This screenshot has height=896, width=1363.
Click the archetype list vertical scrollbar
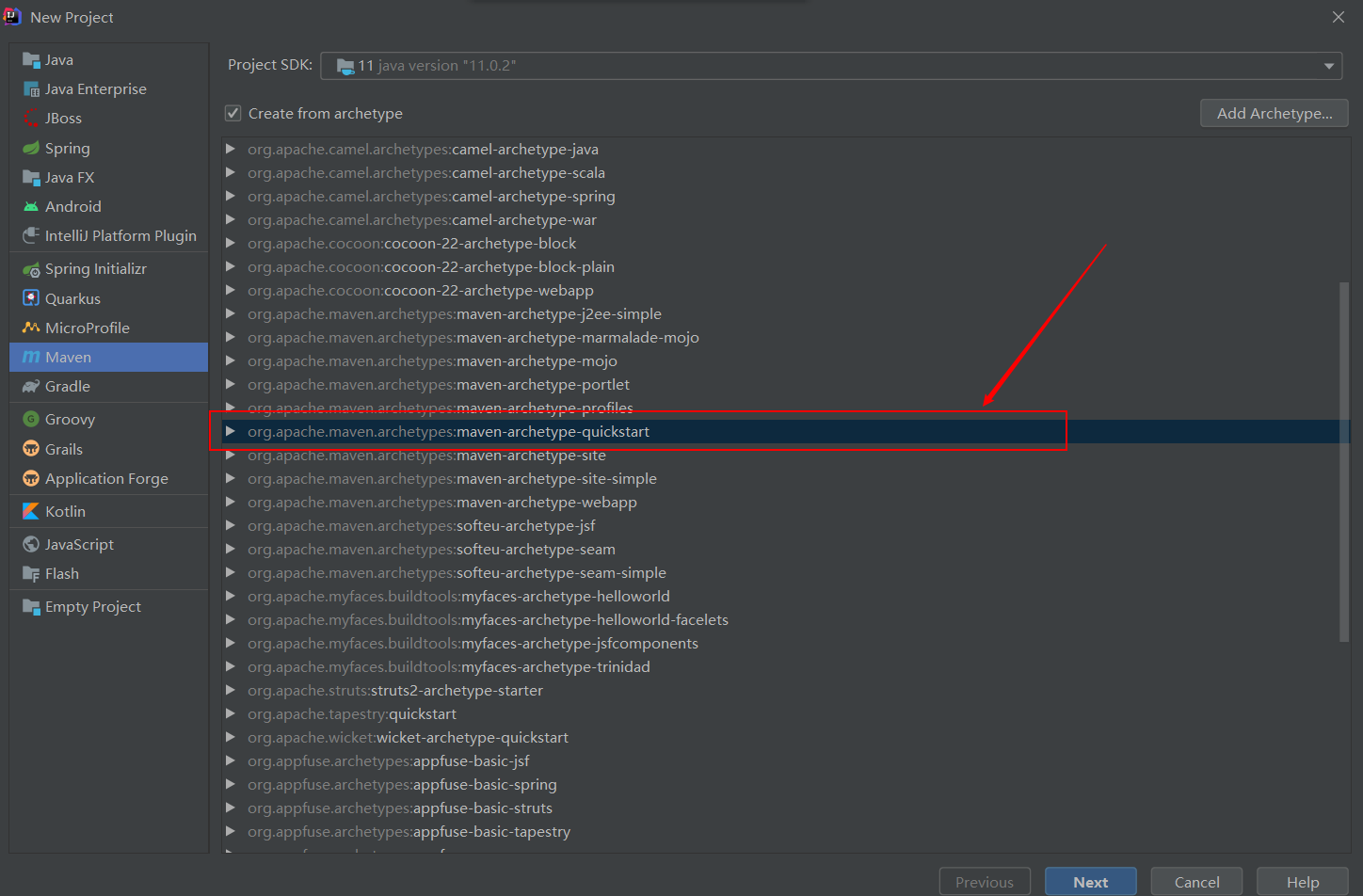1344,461
